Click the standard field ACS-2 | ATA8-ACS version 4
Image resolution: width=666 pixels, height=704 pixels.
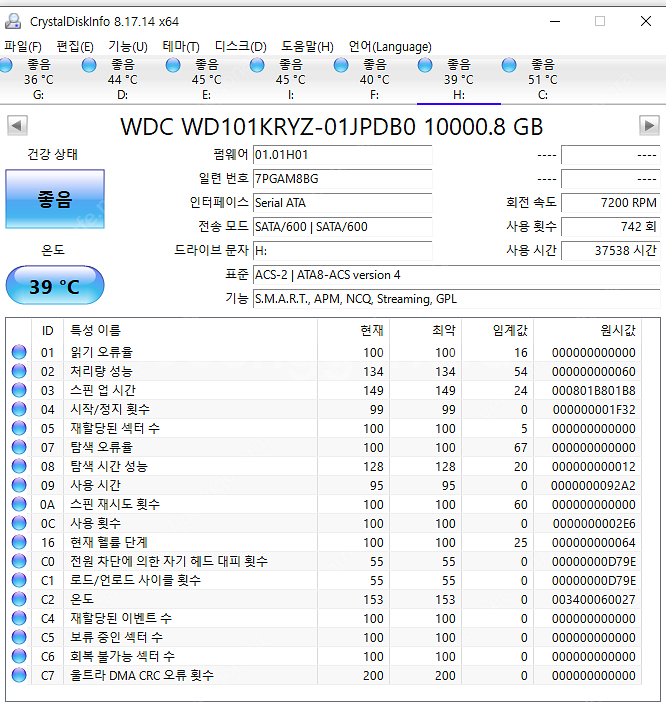[456, 275]
